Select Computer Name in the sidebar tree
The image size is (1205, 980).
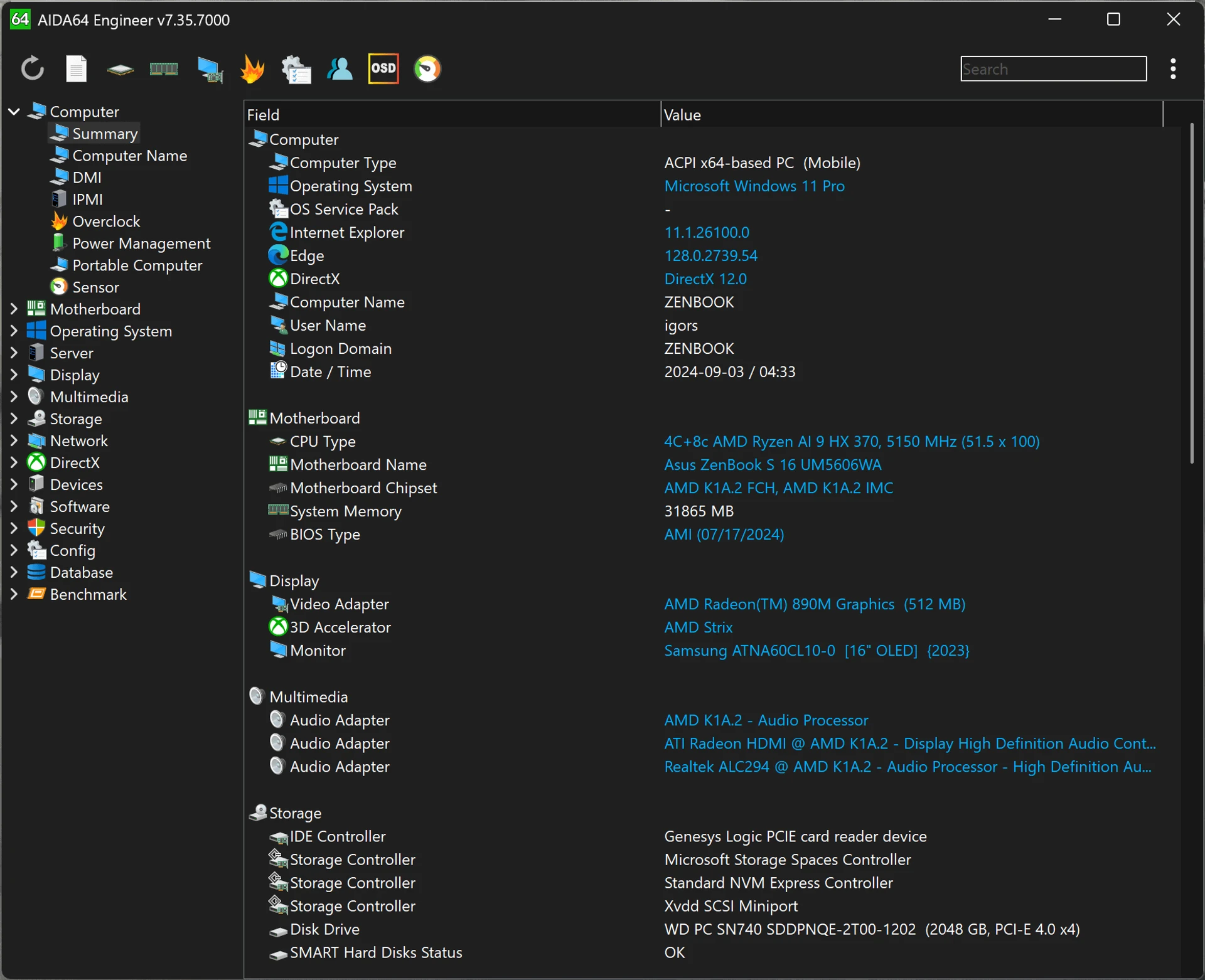click(119, 156)
